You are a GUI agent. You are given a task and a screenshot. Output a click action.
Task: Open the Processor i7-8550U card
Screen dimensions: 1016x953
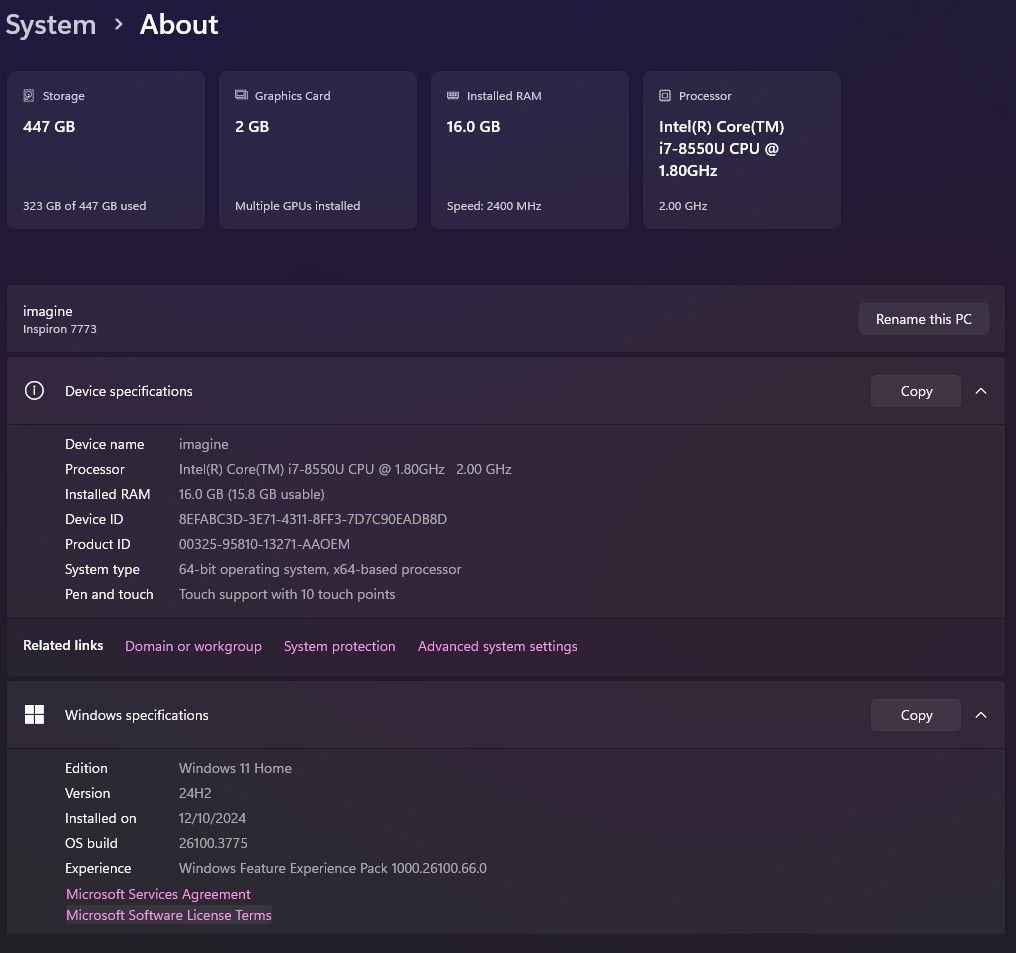pyautogui.click(x=741, y=150)
